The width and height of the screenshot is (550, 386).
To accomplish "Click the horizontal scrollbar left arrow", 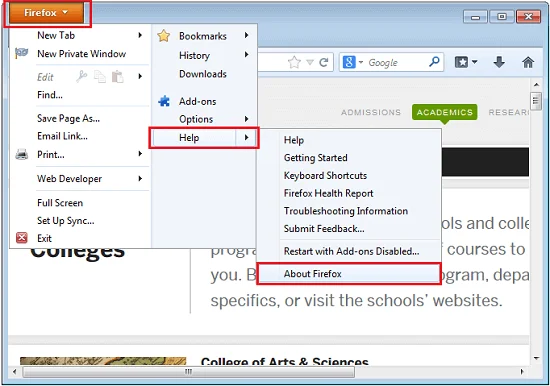I will coord(14,372).
